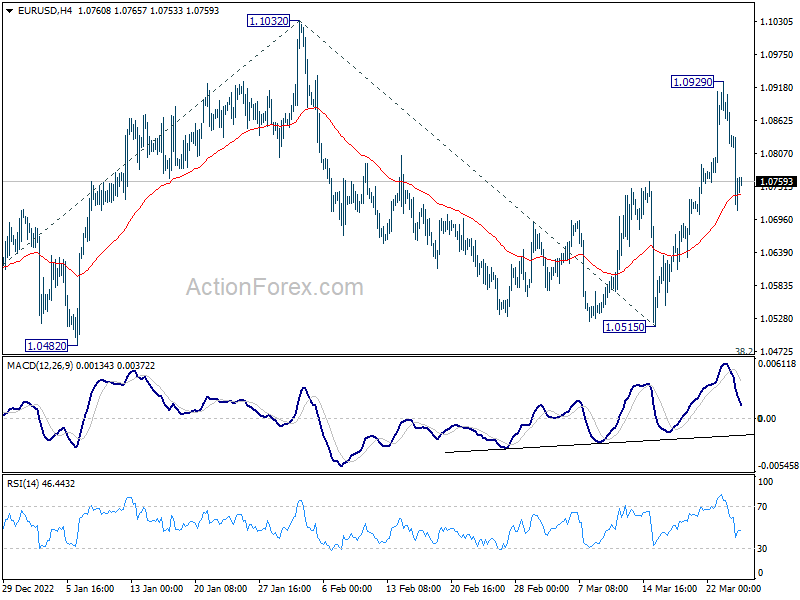Click the EURUSD,H4 chart title text
The image size is (800, 600).
tap(45, 11)
